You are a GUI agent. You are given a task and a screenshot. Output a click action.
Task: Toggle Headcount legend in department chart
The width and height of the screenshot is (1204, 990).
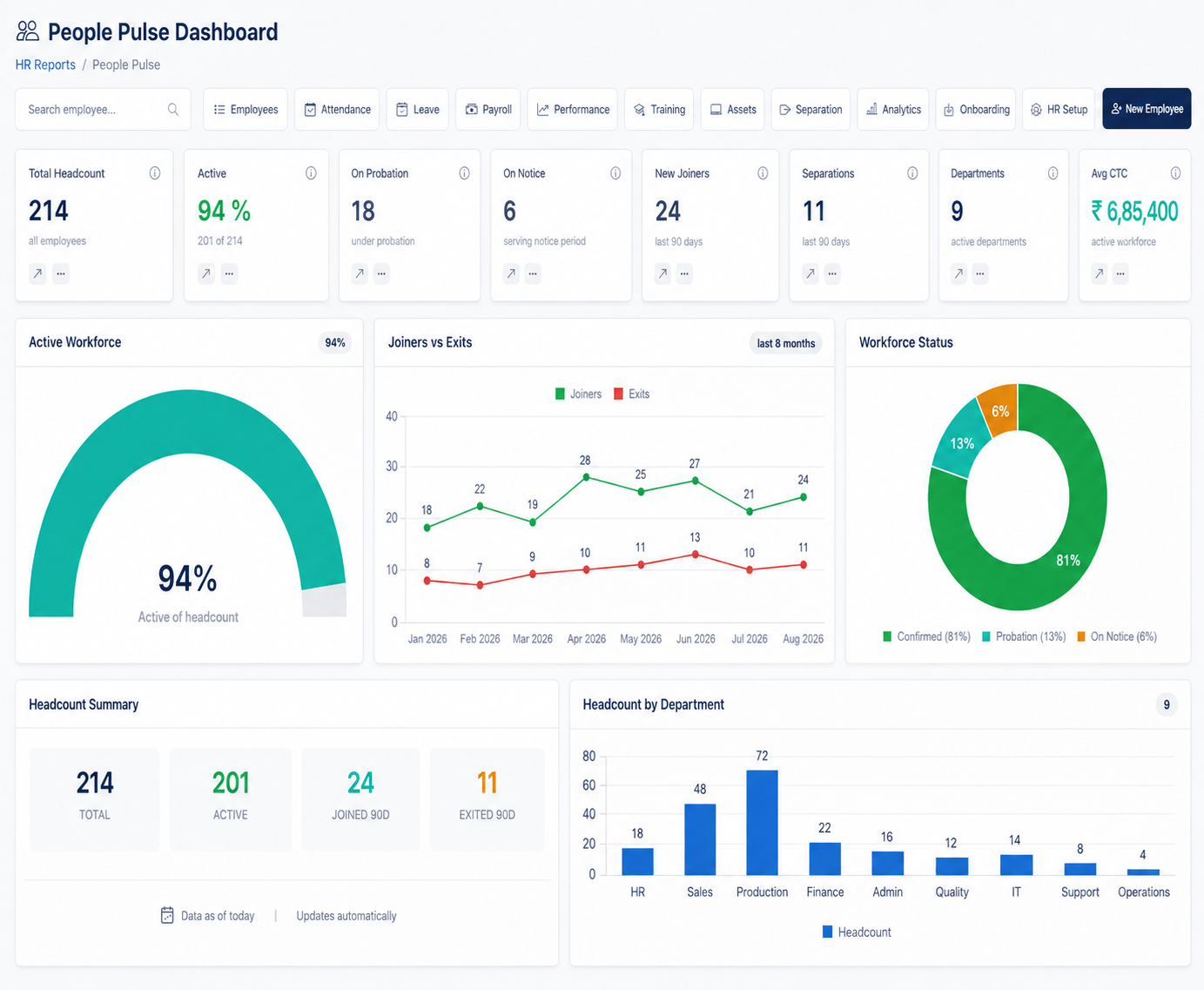click(857, 932)
